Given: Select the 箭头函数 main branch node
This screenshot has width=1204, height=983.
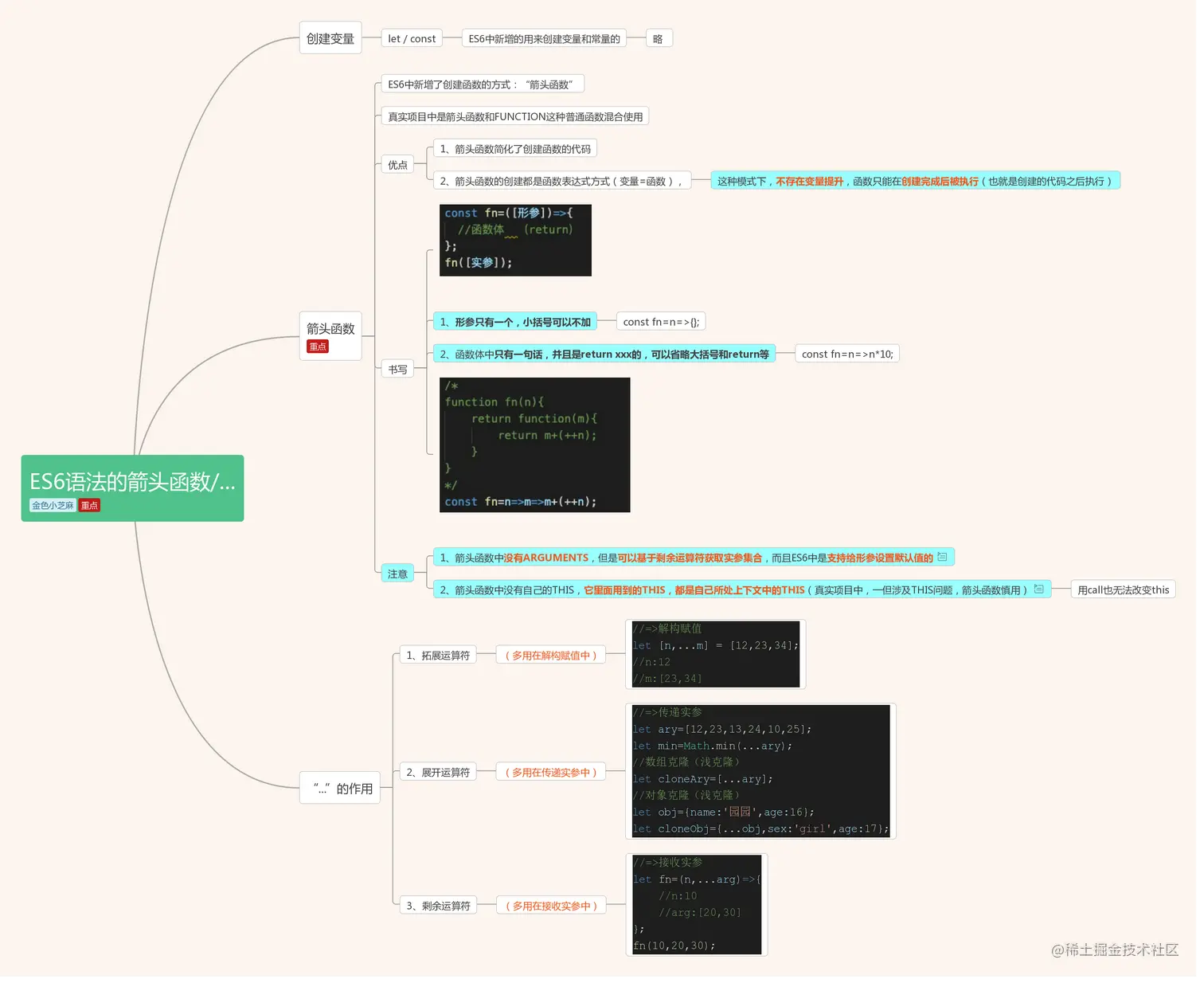Looking at the screenshot, I should coord(330,336).
